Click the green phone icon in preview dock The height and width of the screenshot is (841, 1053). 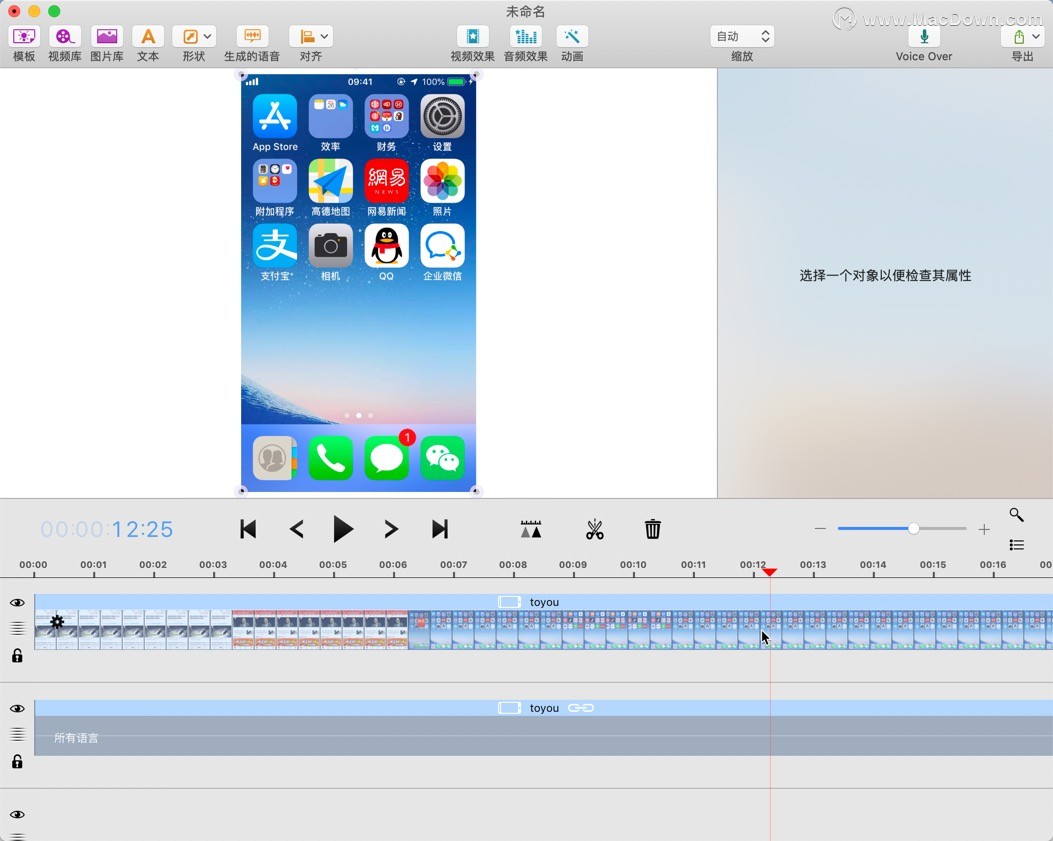pyautogui.click(x=330, y=458)
